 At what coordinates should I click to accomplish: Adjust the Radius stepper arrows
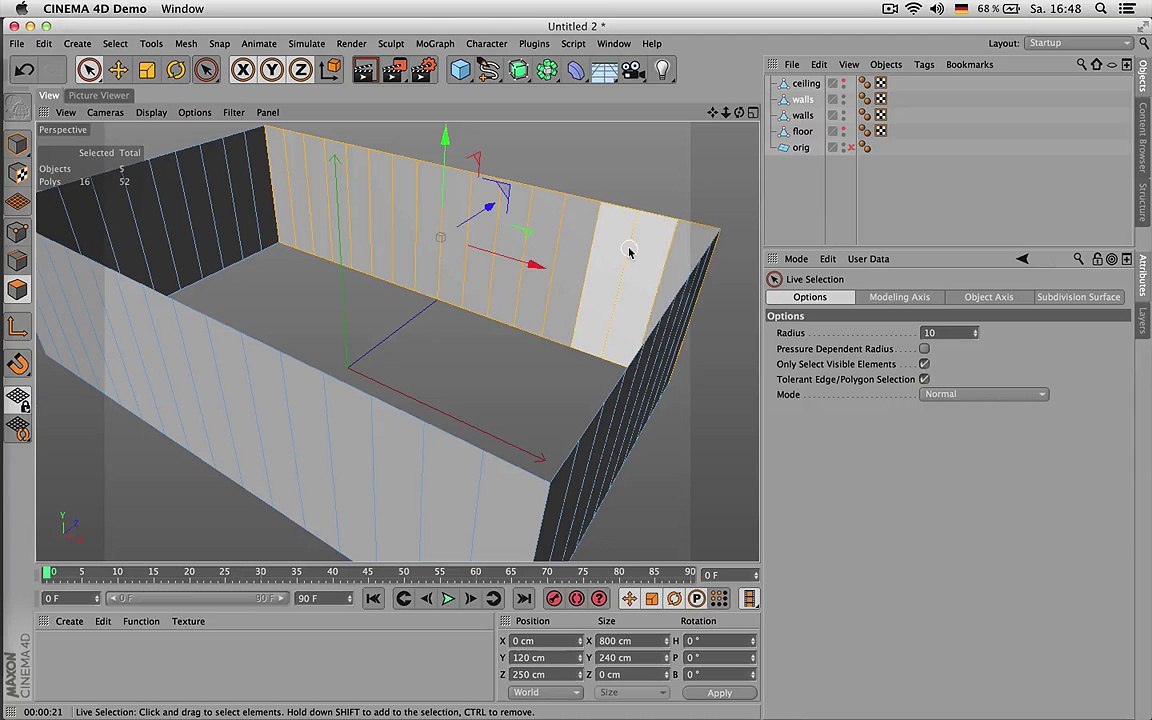[975, 333]
